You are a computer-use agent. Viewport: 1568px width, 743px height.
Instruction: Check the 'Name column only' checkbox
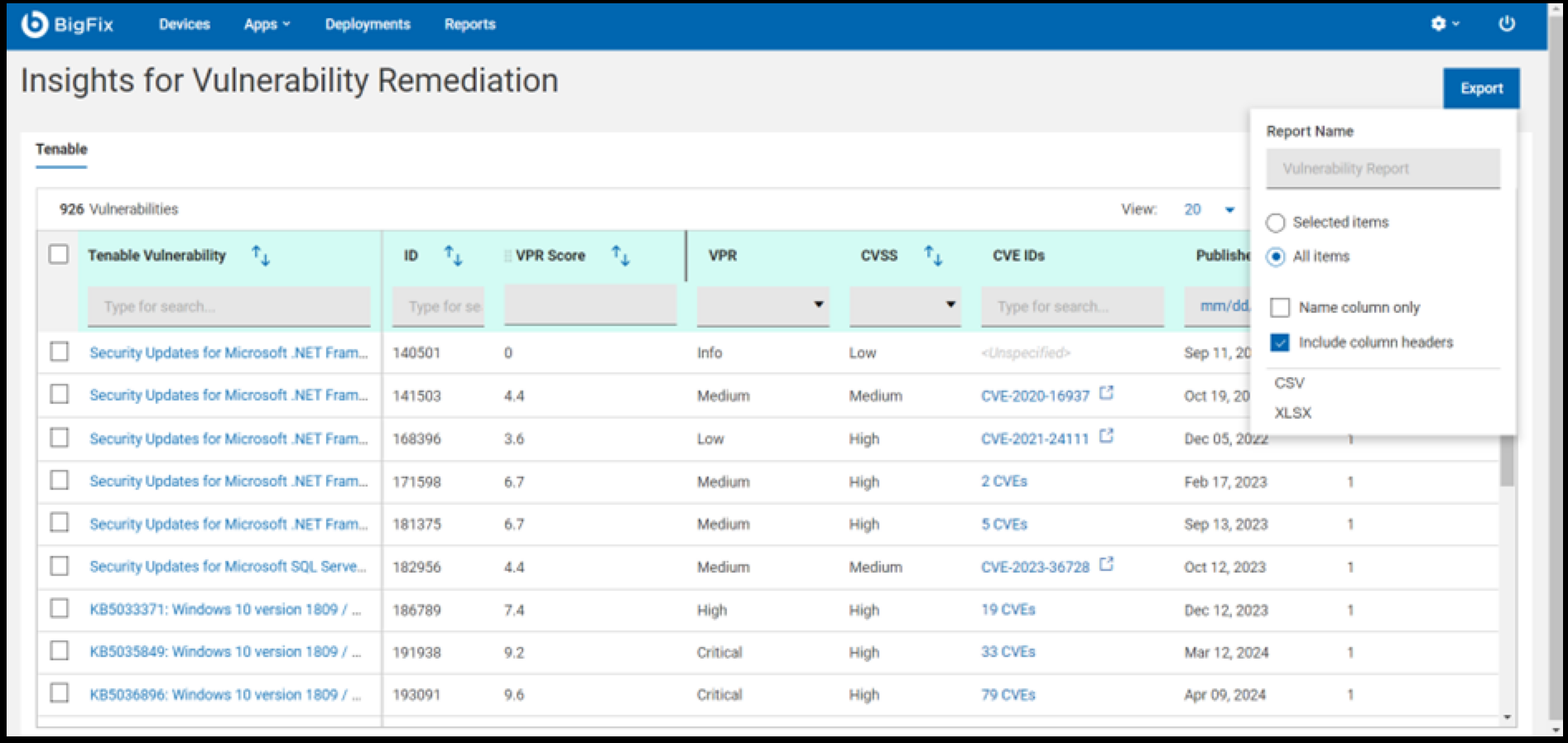coord(1280,308)
